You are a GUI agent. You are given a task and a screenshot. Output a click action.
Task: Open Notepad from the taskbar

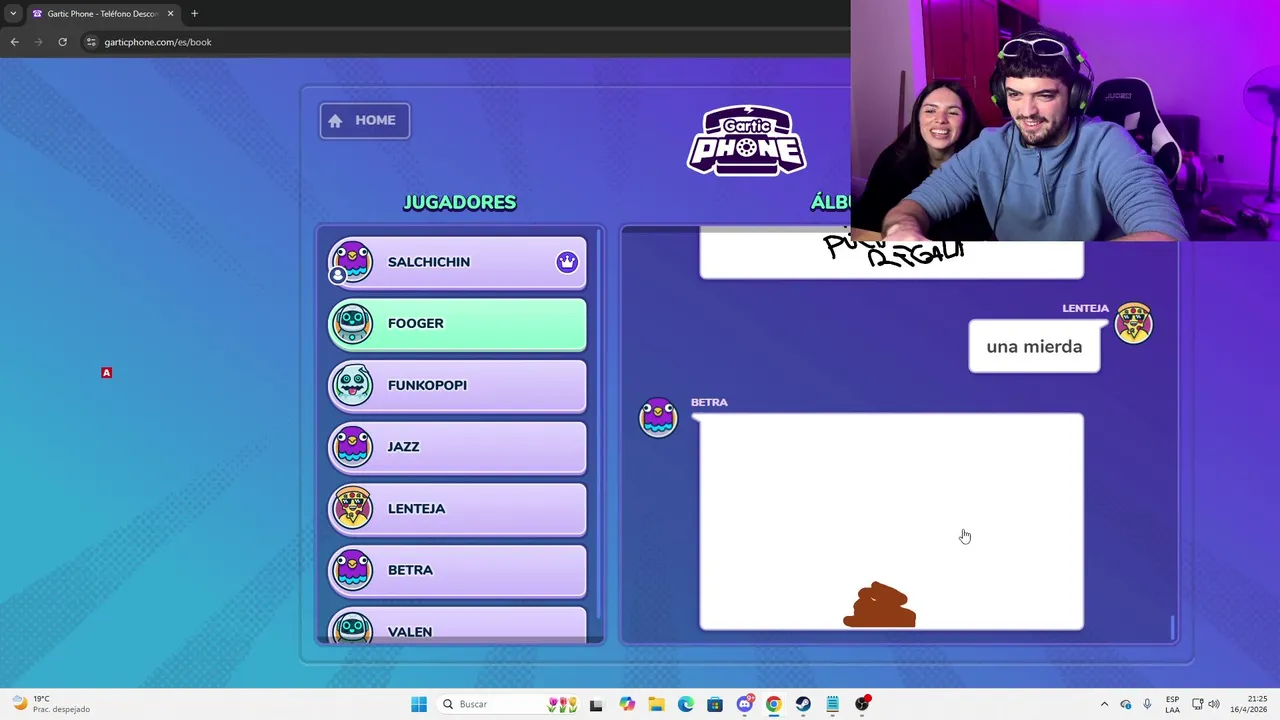[832, 704]
